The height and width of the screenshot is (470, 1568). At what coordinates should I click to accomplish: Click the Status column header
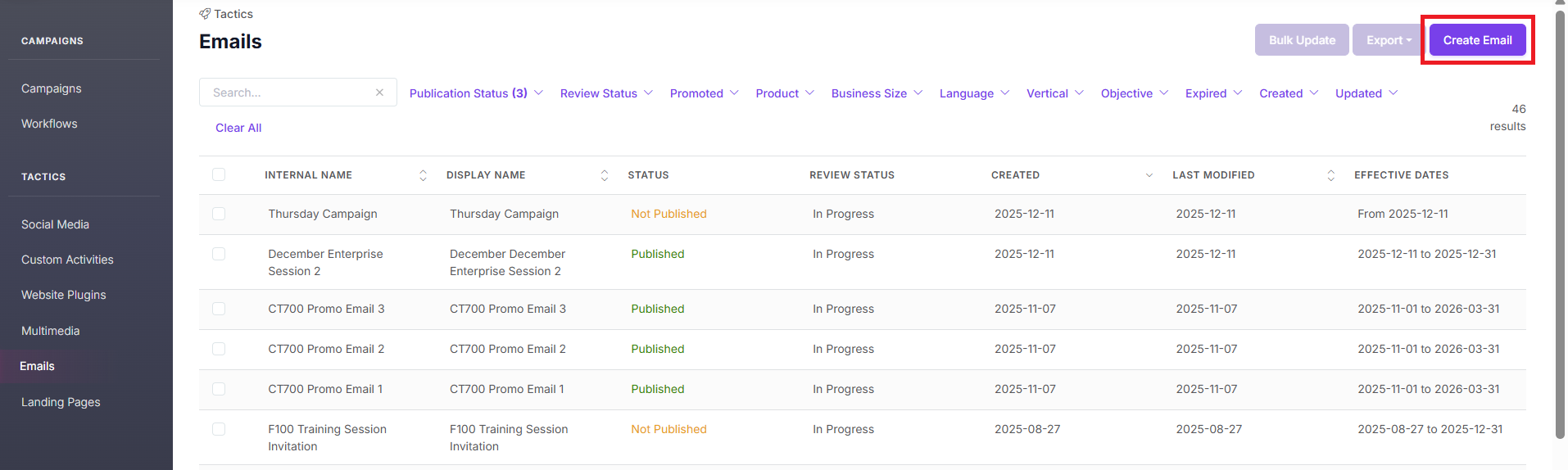(648, 175)
